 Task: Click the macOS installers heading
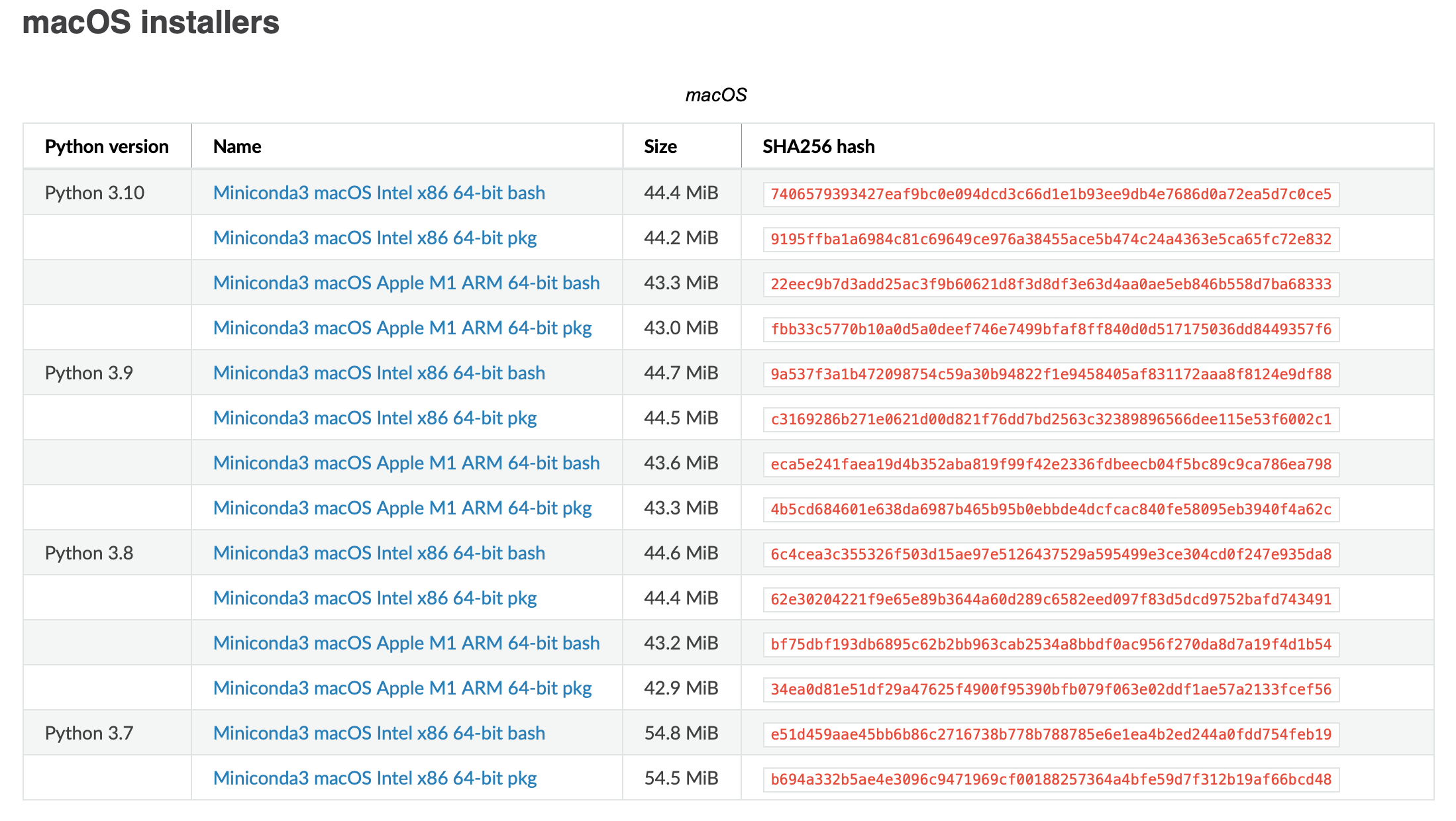pos(151,22)
